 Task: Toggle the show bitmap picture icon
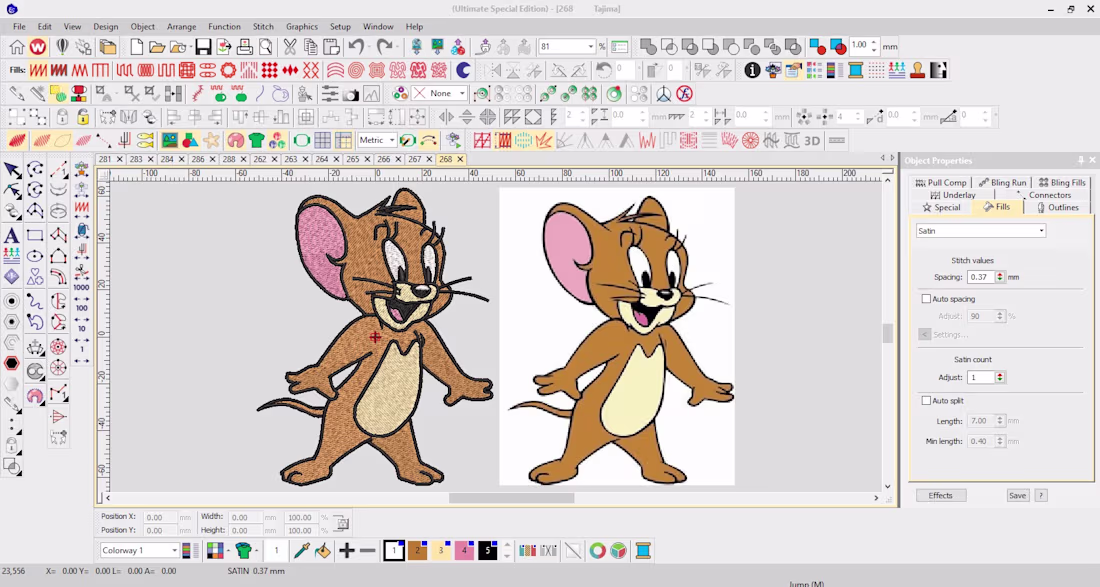coord(169,140)
